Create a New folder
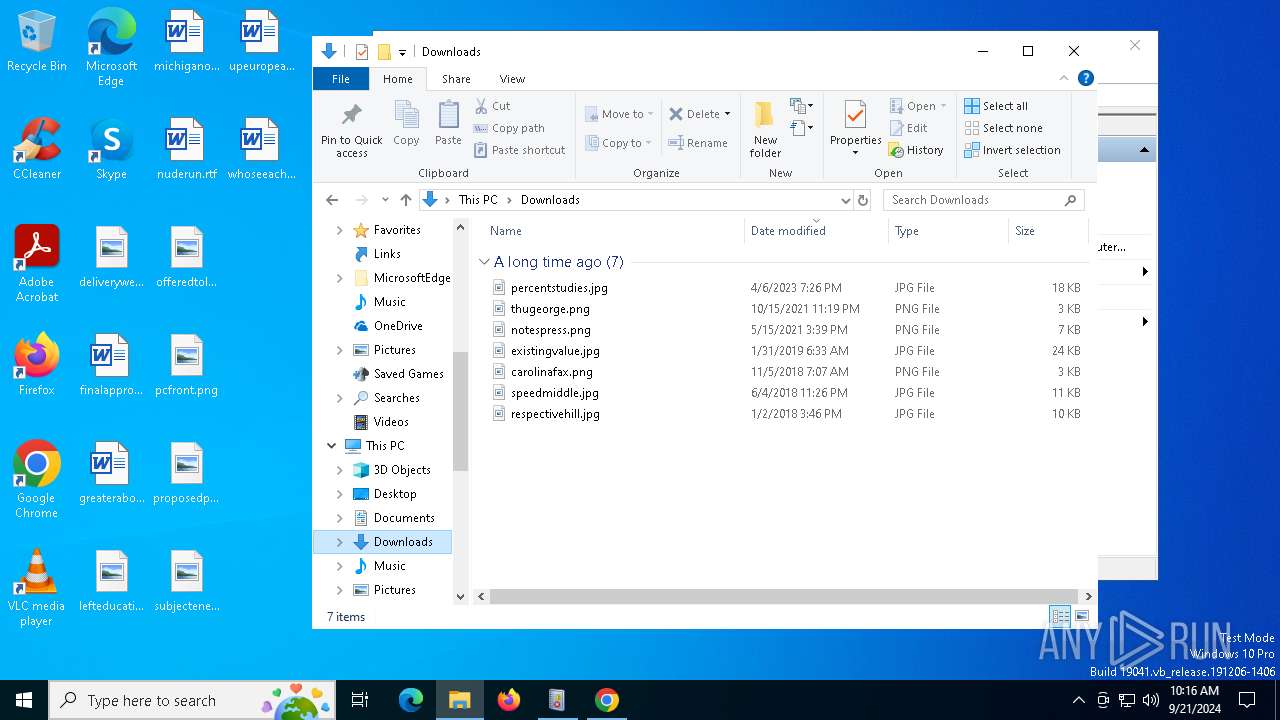Screen dimensions: 1280x720 click(x=765, y=129)
